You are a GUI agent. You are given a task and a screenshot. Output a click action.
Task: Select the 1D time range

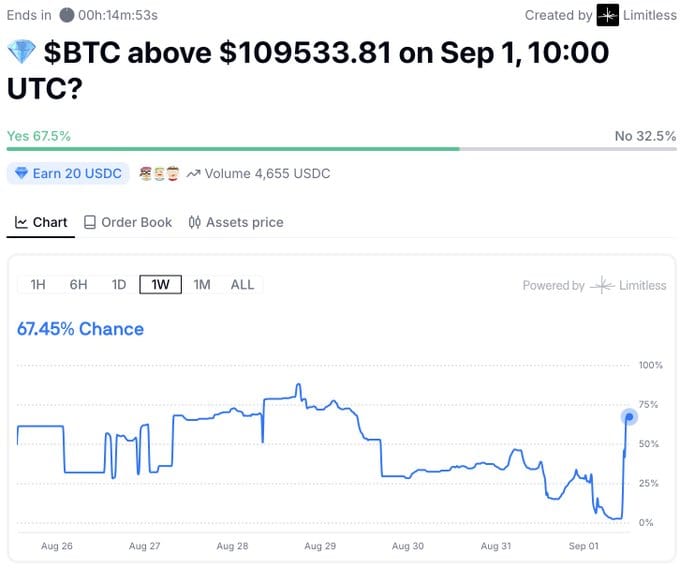[x=119, y=284]
